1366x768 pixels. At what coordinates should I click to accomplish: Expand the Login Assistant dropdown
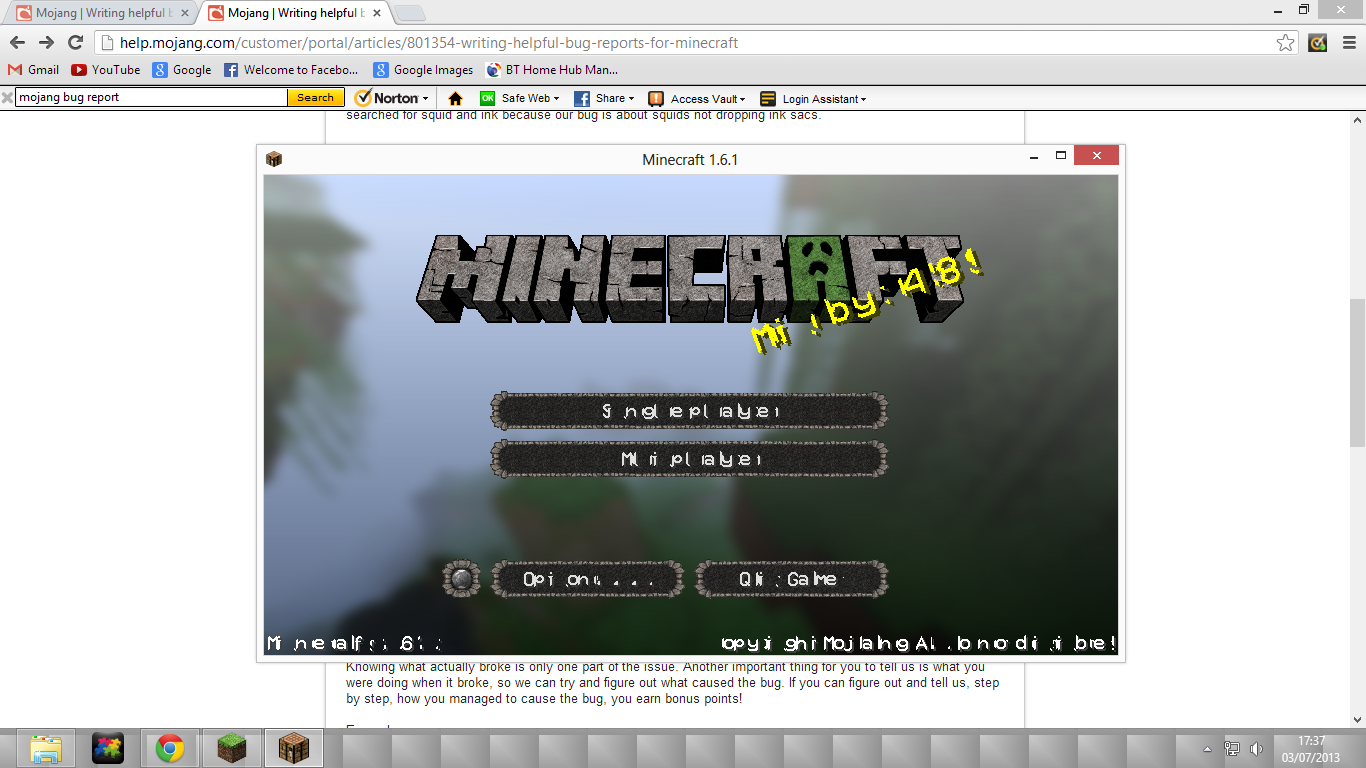(x=813, y=98)
